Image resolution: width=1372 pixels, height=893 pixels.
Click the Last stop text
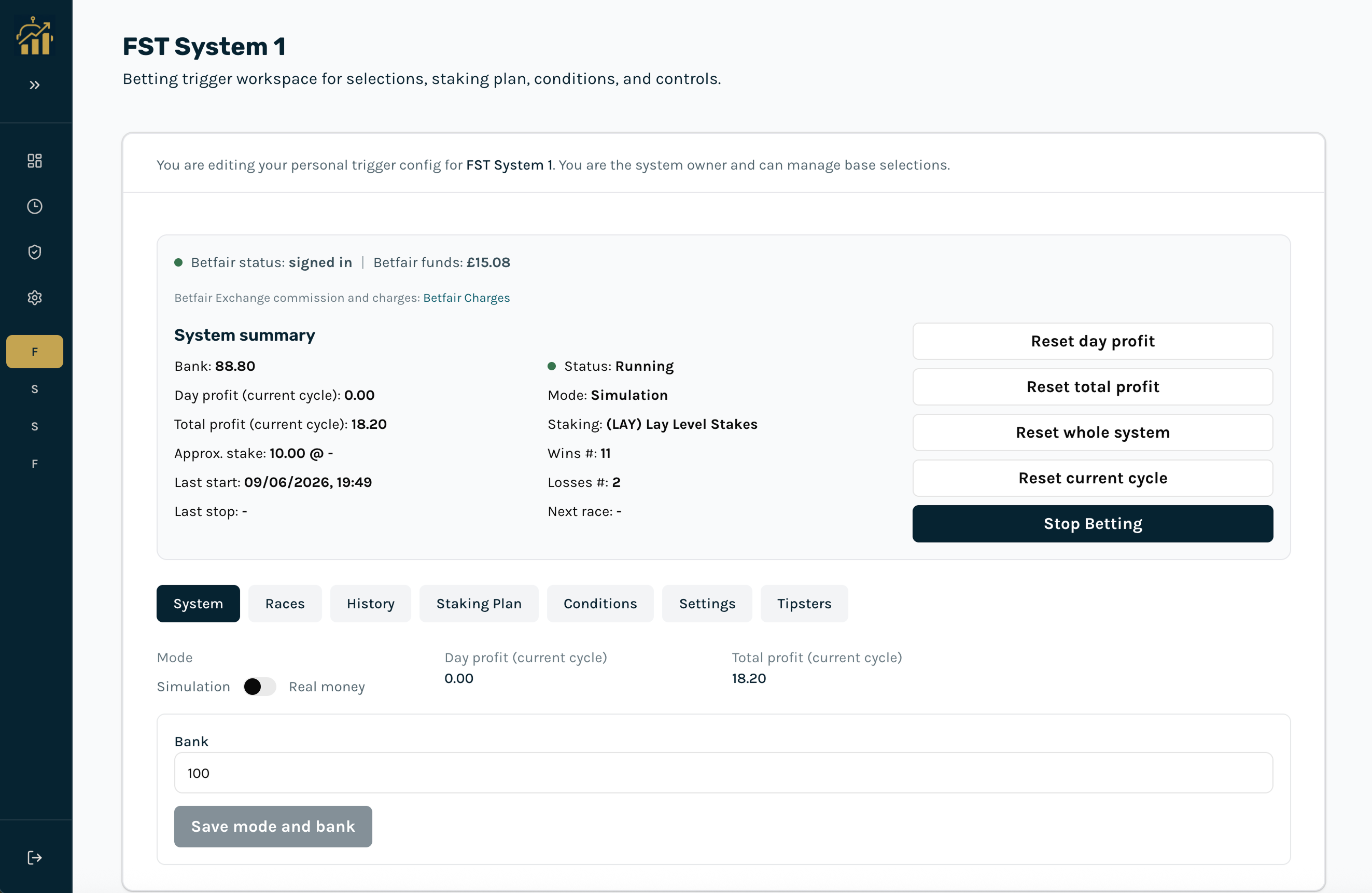211,511
